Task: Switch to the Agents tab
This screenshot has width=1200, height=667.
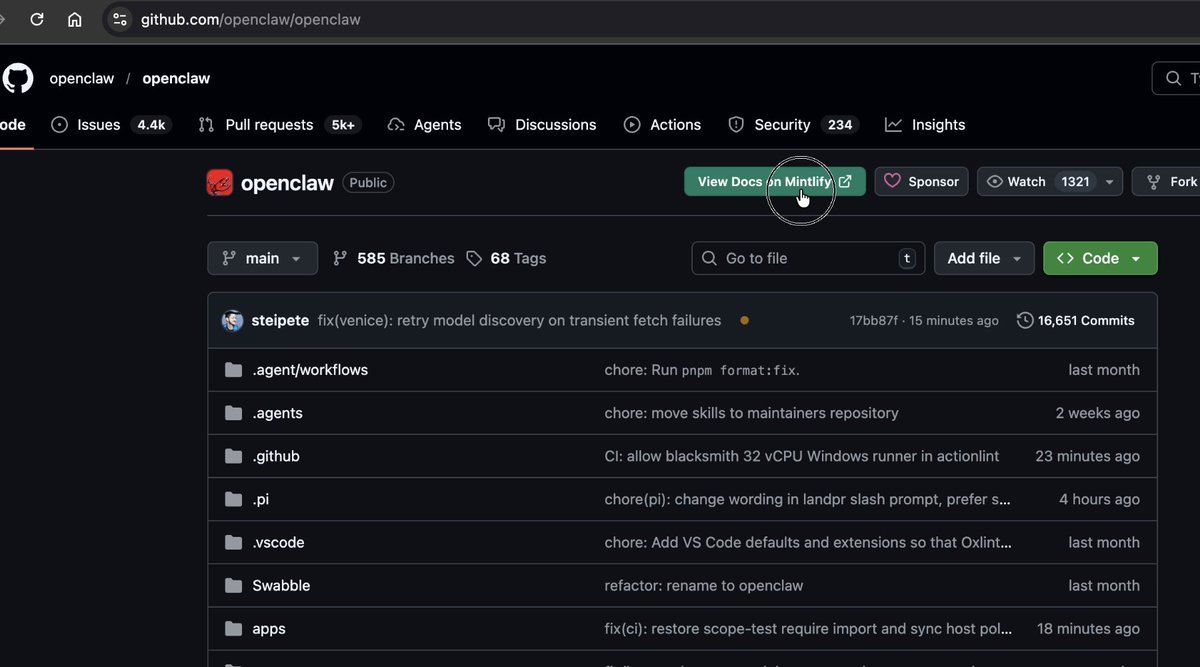Action: (x=425, y=125)
